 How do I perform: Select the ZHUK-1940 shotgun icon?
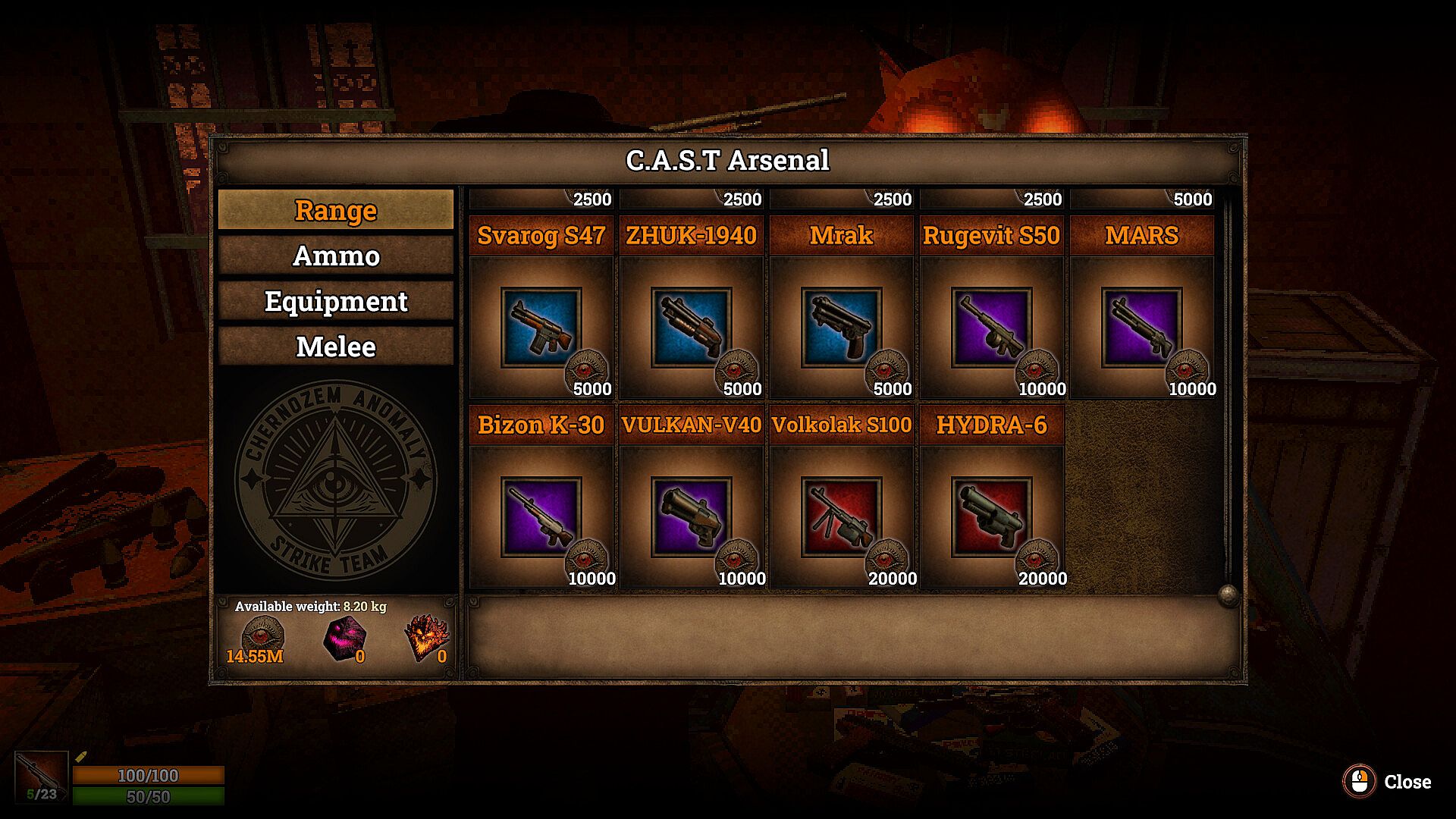click(x=691, y=328)
